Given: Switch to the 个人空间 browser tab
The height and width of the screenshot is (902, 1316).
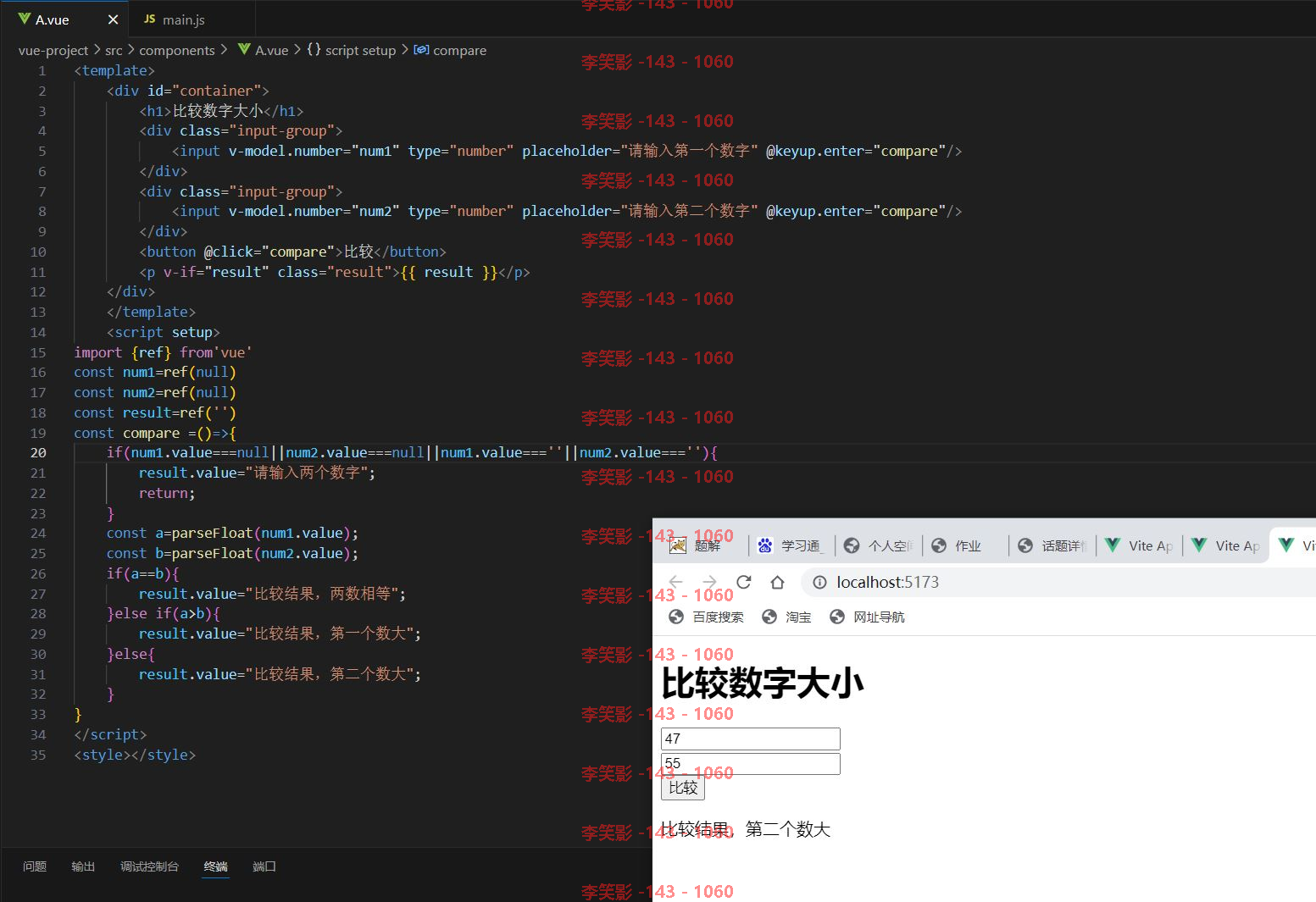Looking at the screenshot, I should click(x=879, y=545).
